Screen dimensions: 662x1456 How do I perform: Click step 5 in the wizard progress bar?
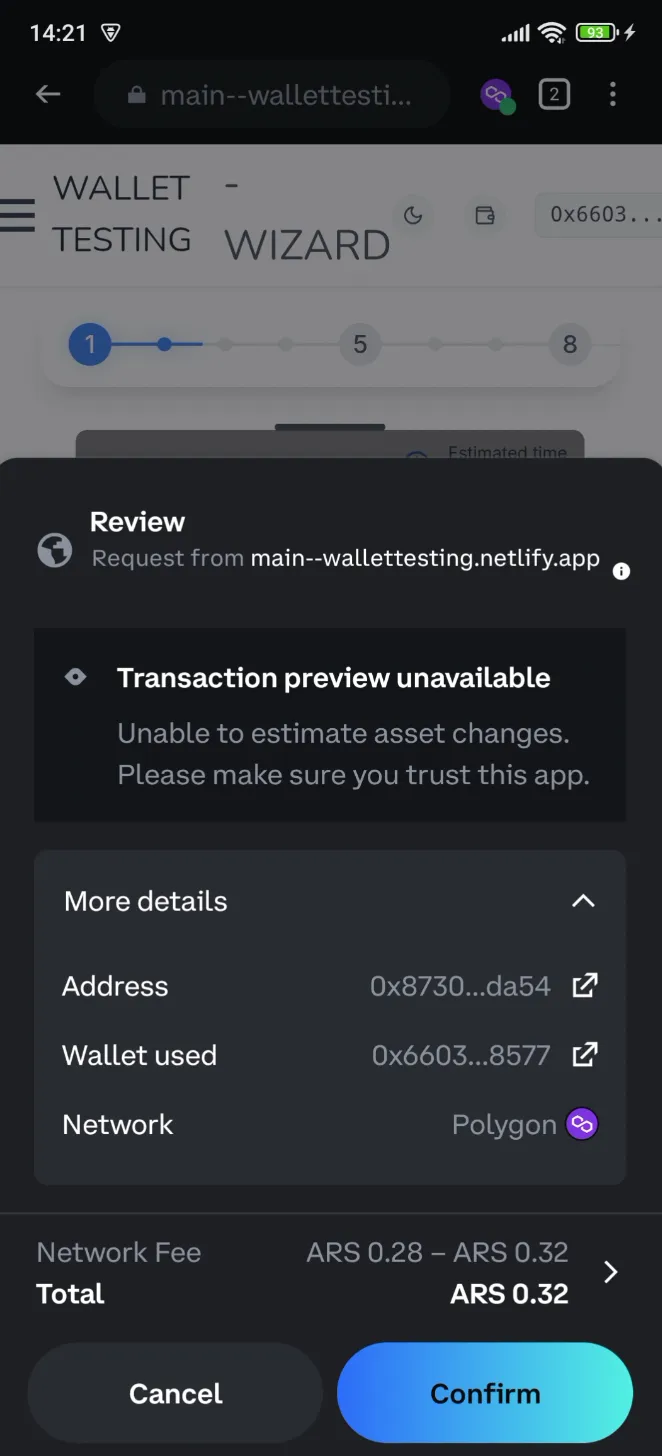tap(360, 344)
